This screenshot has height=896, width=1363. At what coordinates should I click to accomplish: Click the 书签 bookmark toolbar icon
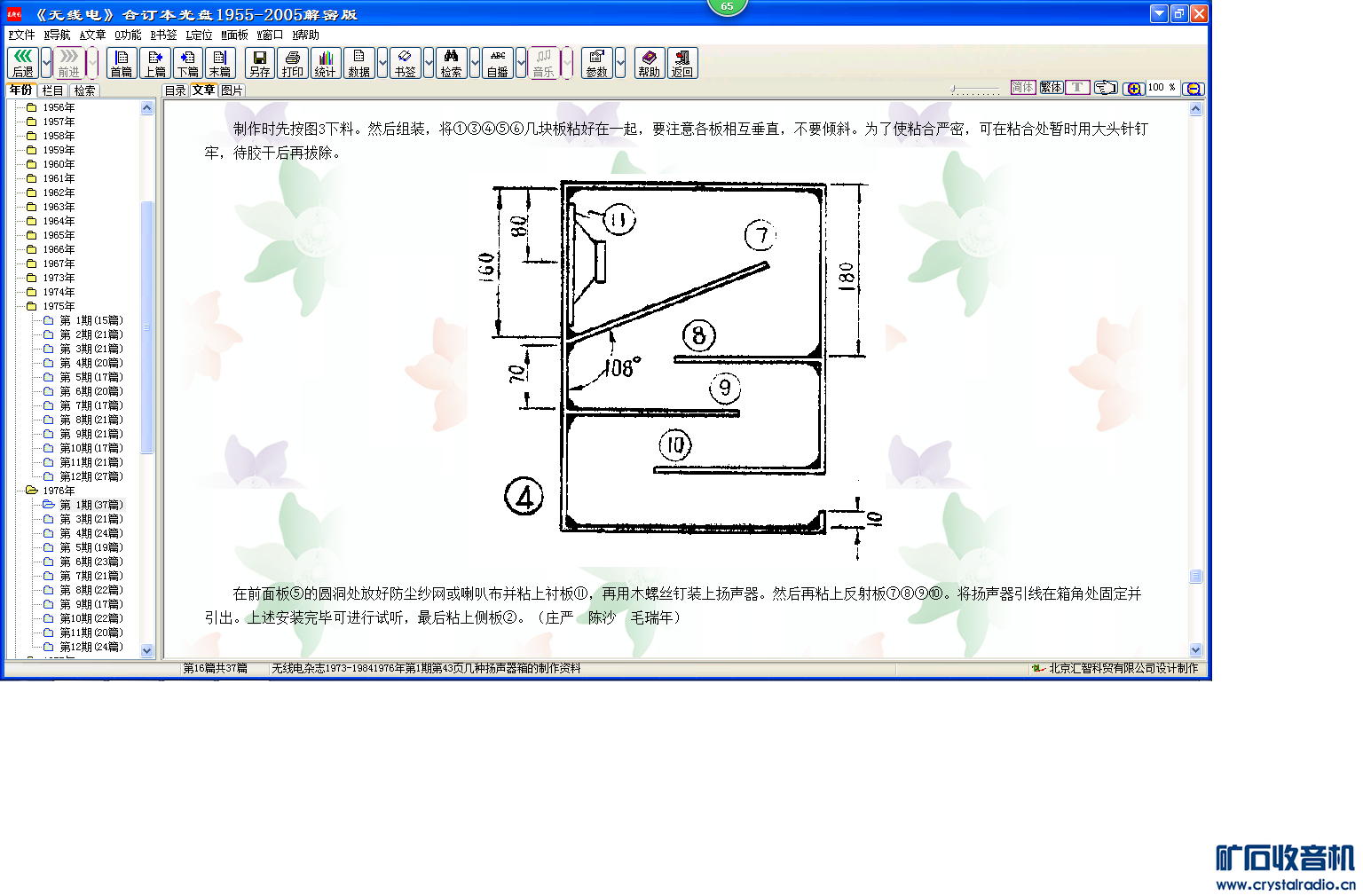[x=406, y=63]
